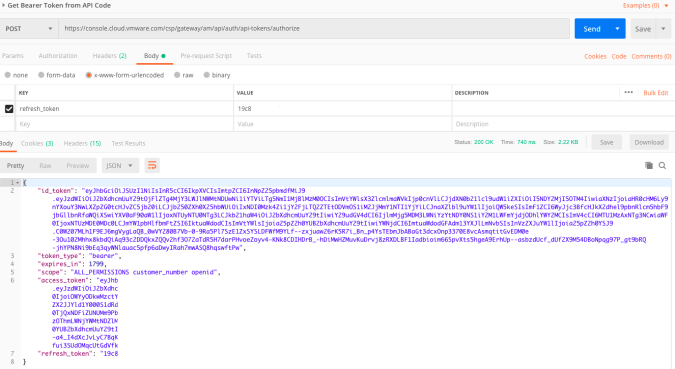675x369 pixels.
Task: Open the Send button dropdown arrow
Action: 617,29
